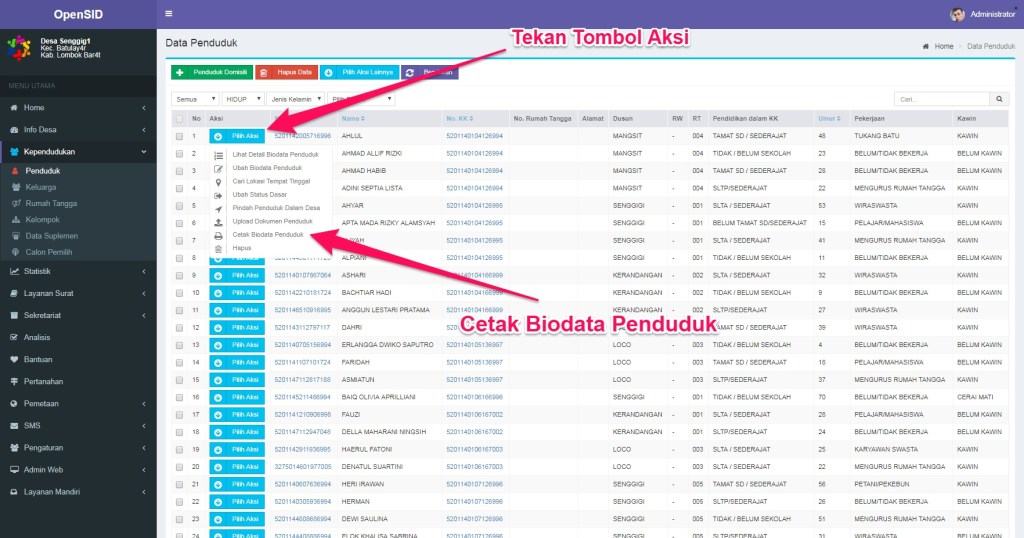Open No. KK link 5201140104126994 for AHLUL
Viewport: 1024px width, 538px height.
click(475, 136)
